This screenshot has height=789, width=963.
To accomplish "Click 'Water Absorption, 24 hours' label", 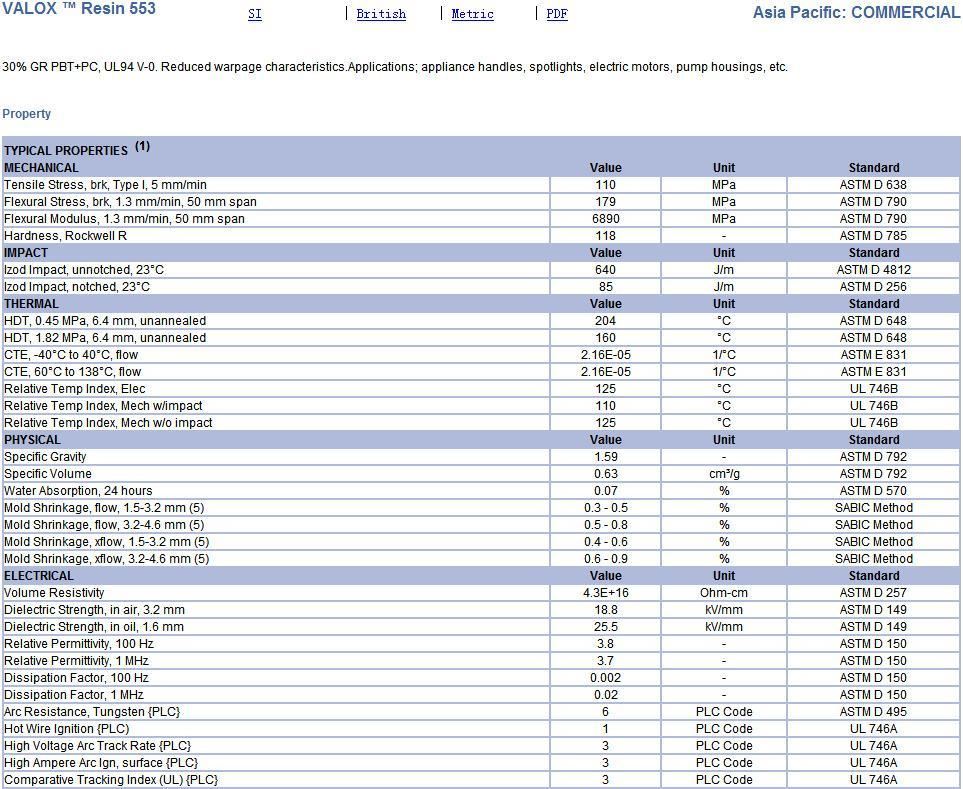I will coord(78,491).
